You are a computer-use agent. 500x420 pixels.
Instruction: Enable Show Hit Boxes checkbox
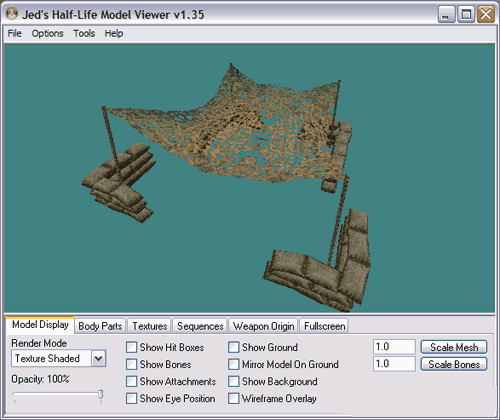(132, 347)
